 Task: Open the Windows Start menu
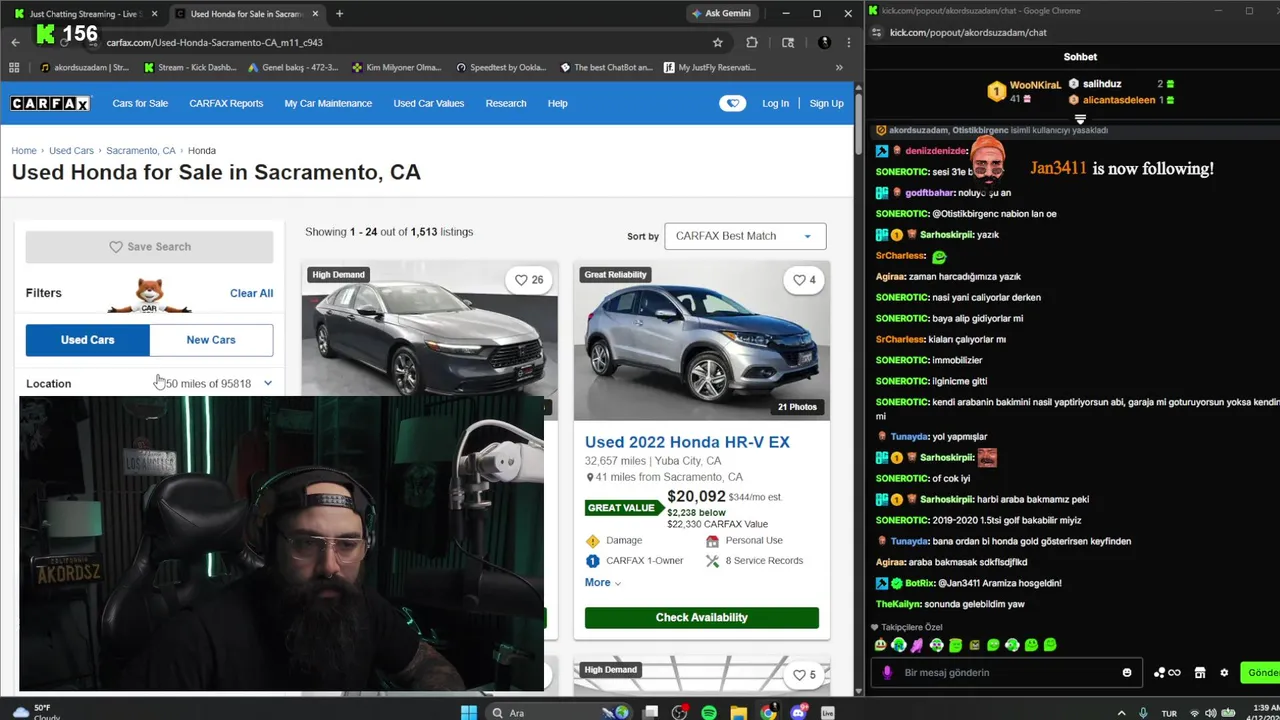(x=469, y=712)
